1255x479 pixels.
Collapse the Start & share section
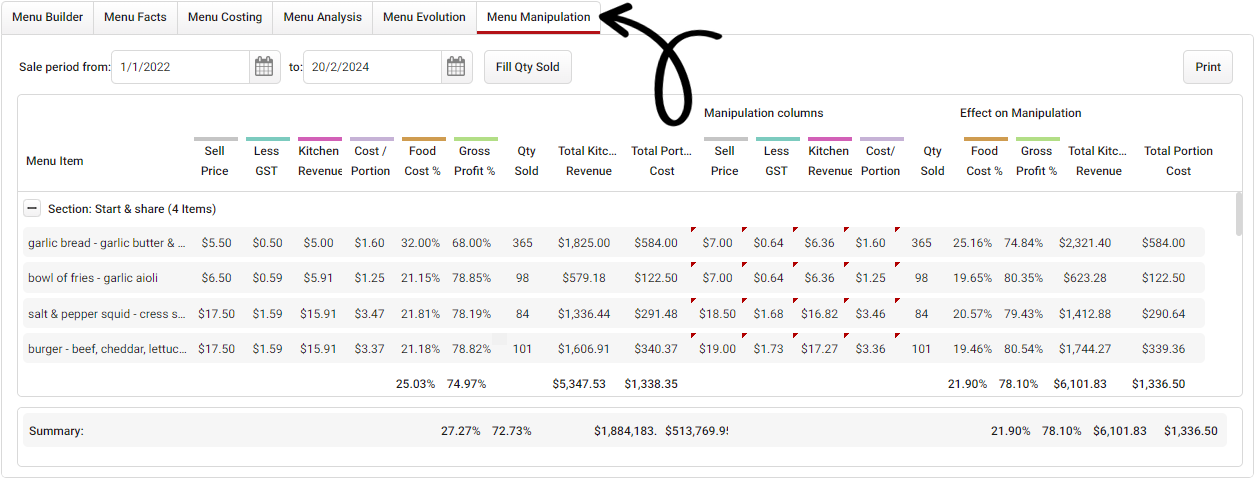click(x=32, y=209)
